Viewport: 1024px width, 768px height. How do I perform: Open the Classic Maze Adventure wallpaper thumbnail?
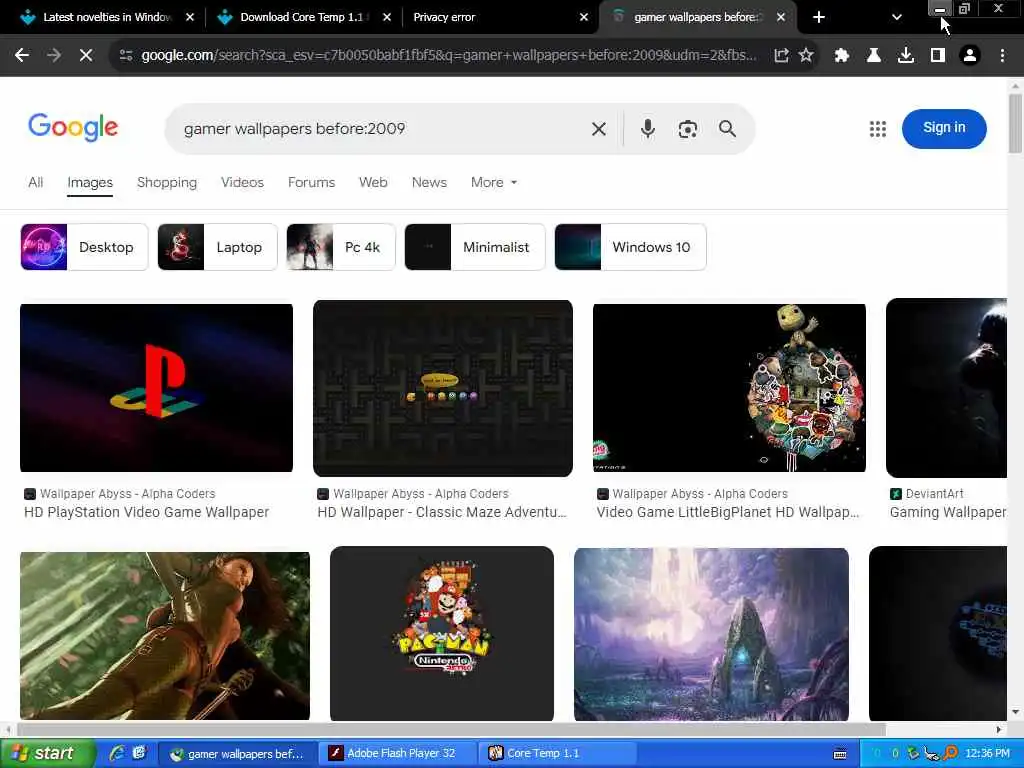tap(443, 388)
